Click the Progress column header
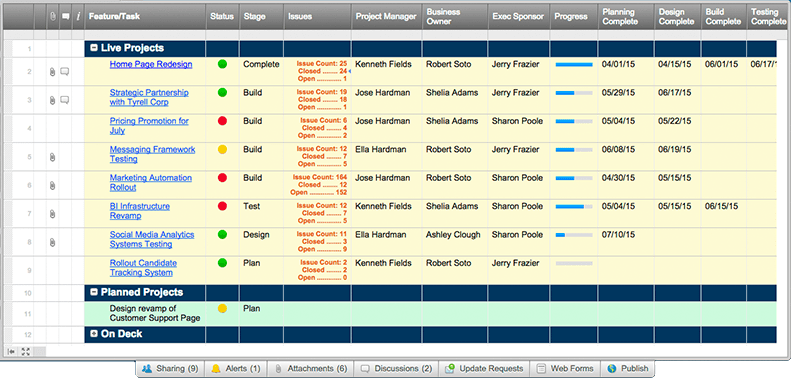This screenshot has height=378, width=791. click(x=574, y=17)
